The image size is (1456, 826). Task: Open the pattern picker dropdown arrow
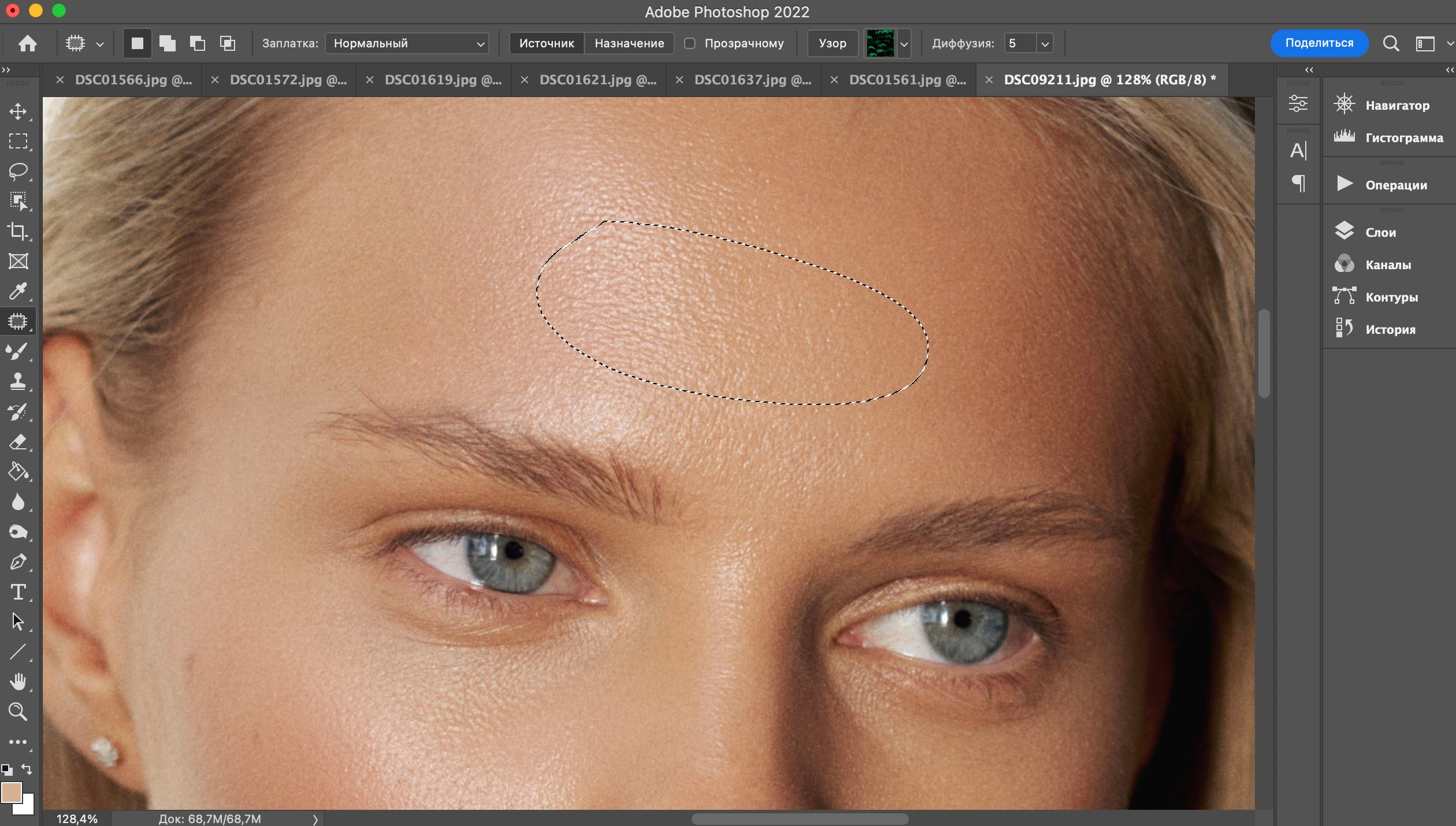tap(904, 43)
